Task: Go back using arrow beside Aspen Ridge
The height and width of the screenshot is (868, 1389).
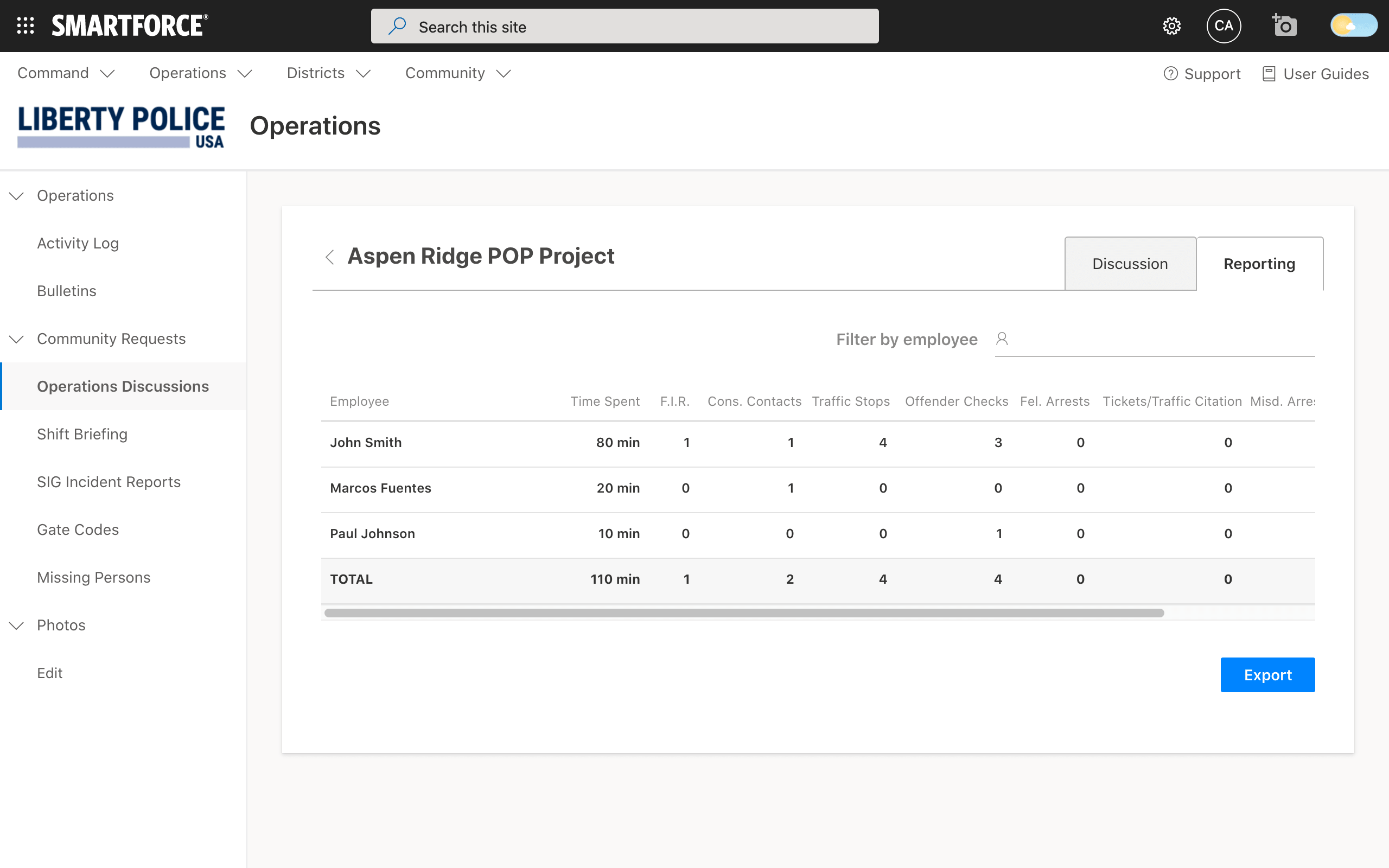Action: coord(329,257)
